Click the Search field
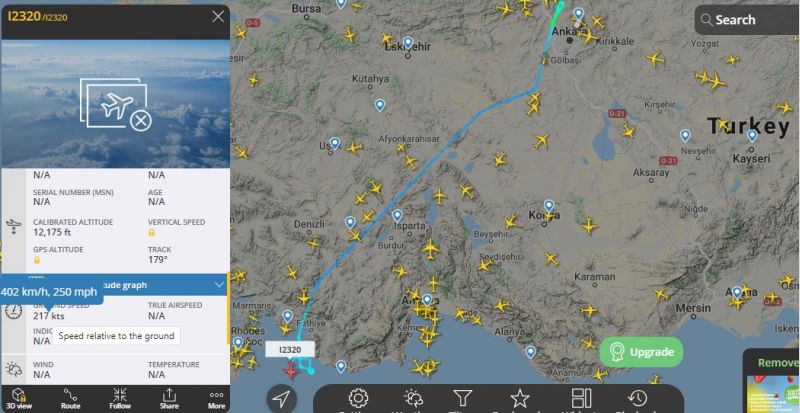The height and width of the screenshot is (413, 800). [747, 20]
